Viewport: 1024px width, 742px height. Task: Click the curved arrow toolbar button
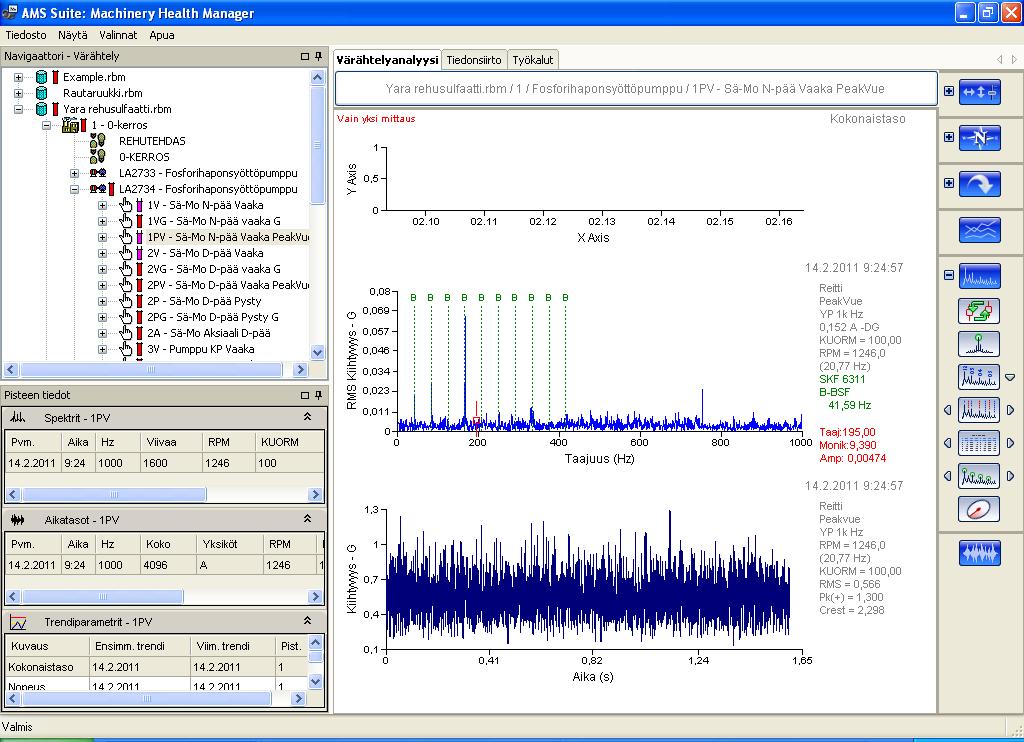980,184
